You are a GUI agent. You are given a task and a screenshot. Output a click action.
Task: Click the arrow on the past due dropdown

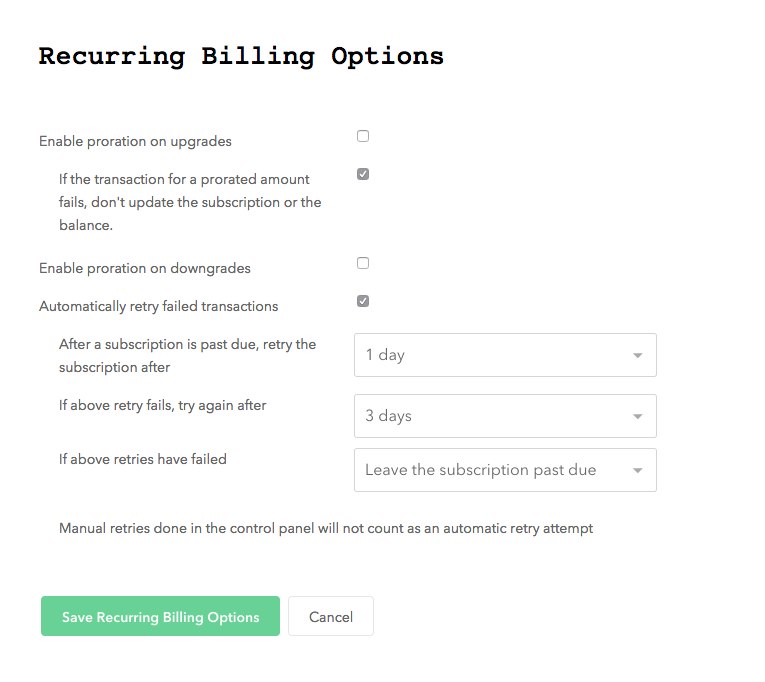coord(637,471)
